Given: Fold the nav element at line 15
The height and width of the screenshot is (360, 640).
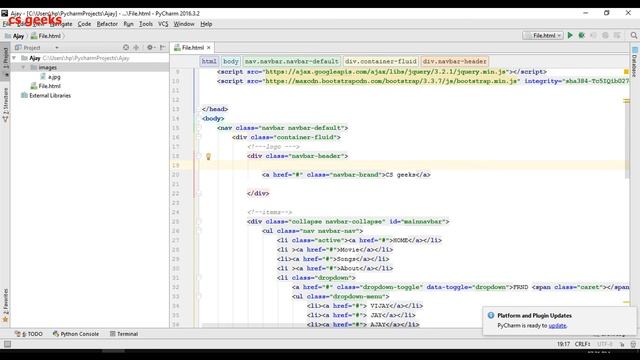Looking at the screenshot, I should pos(199,128).
